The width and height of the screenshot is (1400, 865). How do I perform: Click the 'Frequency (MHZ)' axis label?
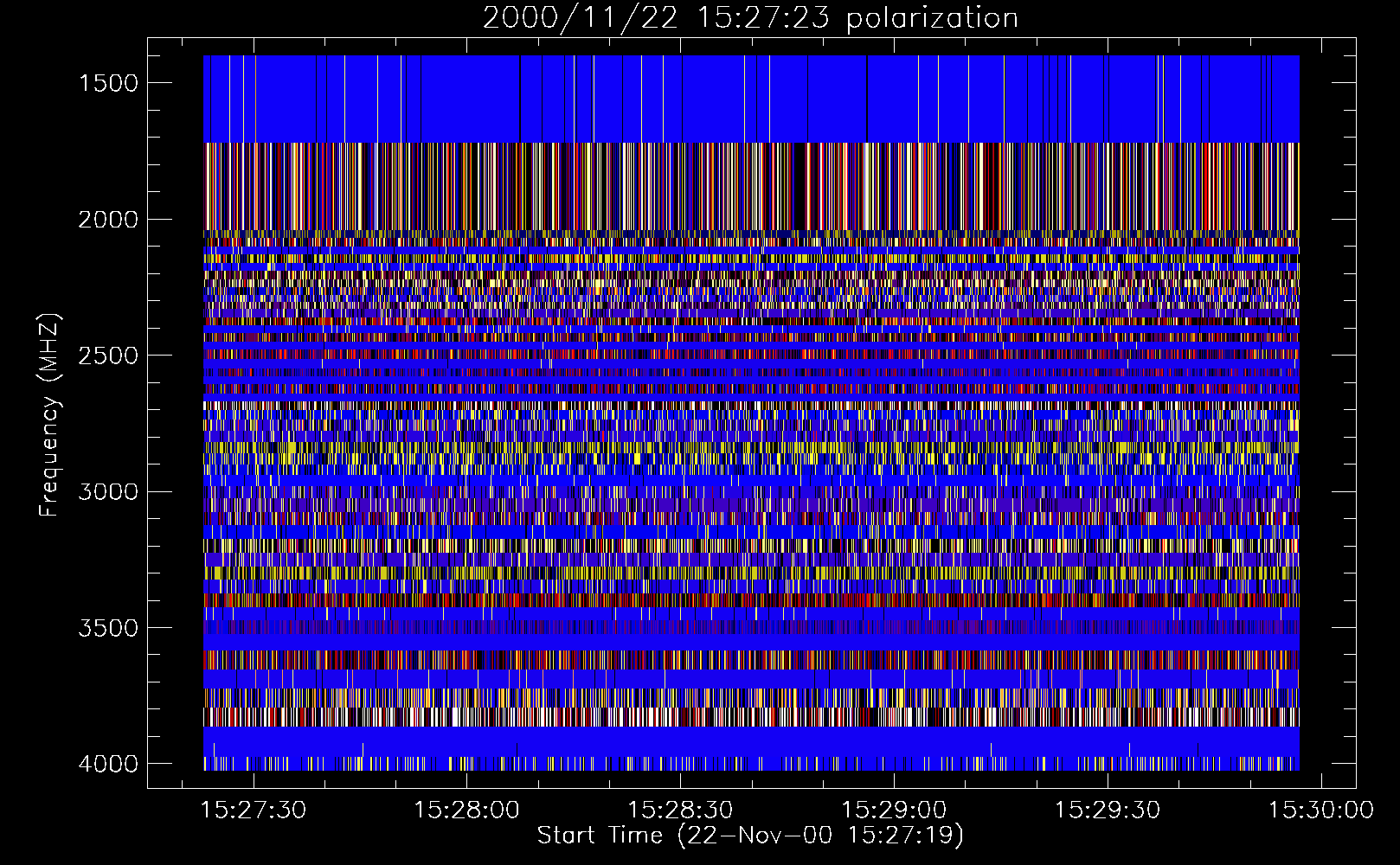pos(49,415)
